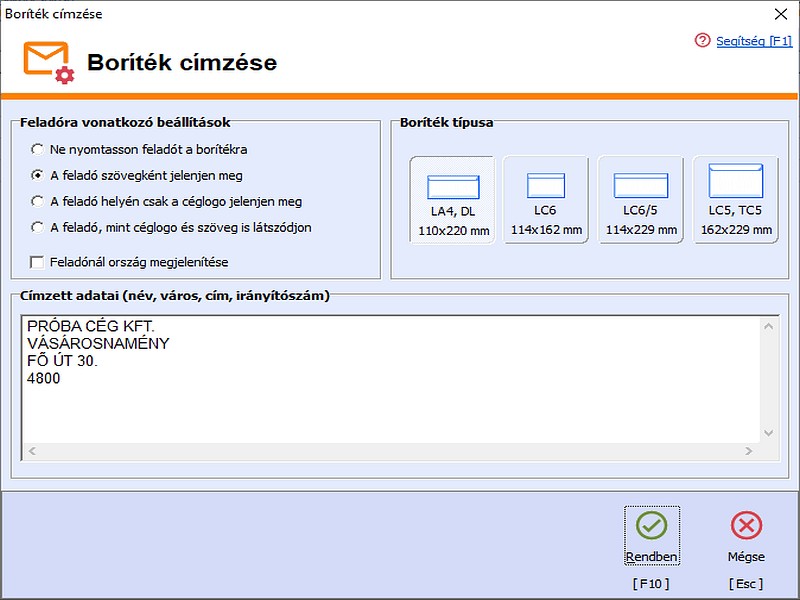Close the Boríték címzése dialog window
The height and width of the screenshot is (600, 800).
780,14
